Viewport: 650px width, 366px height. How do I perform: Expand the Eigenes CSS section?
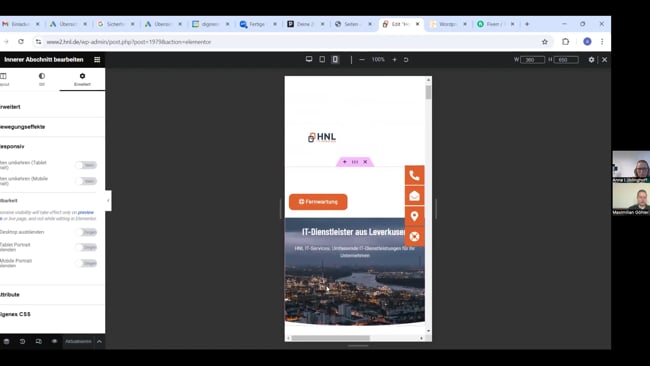[x=52, y=314]
